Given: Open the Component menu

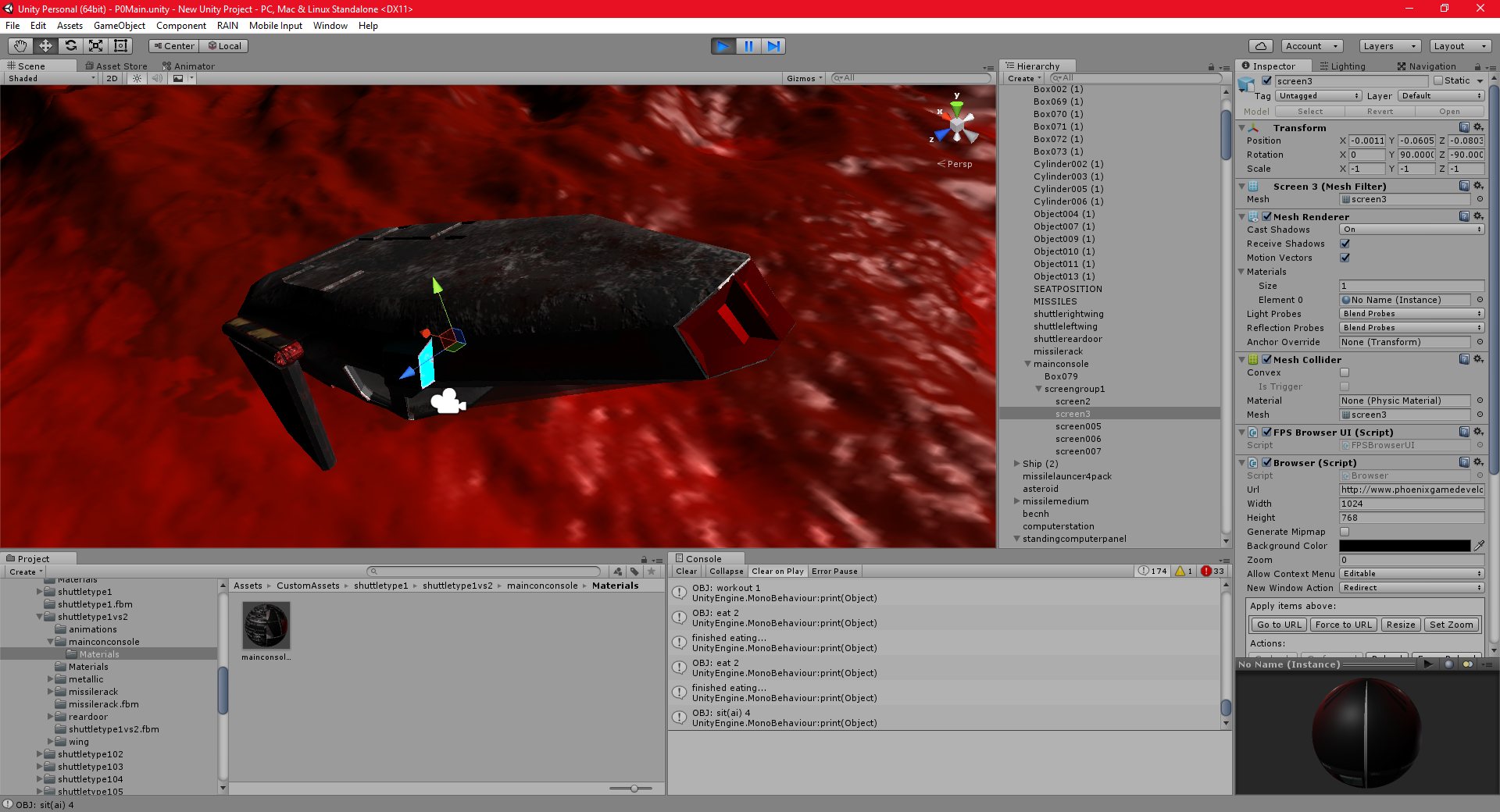Looking at the screenshot, I should 181,26.
